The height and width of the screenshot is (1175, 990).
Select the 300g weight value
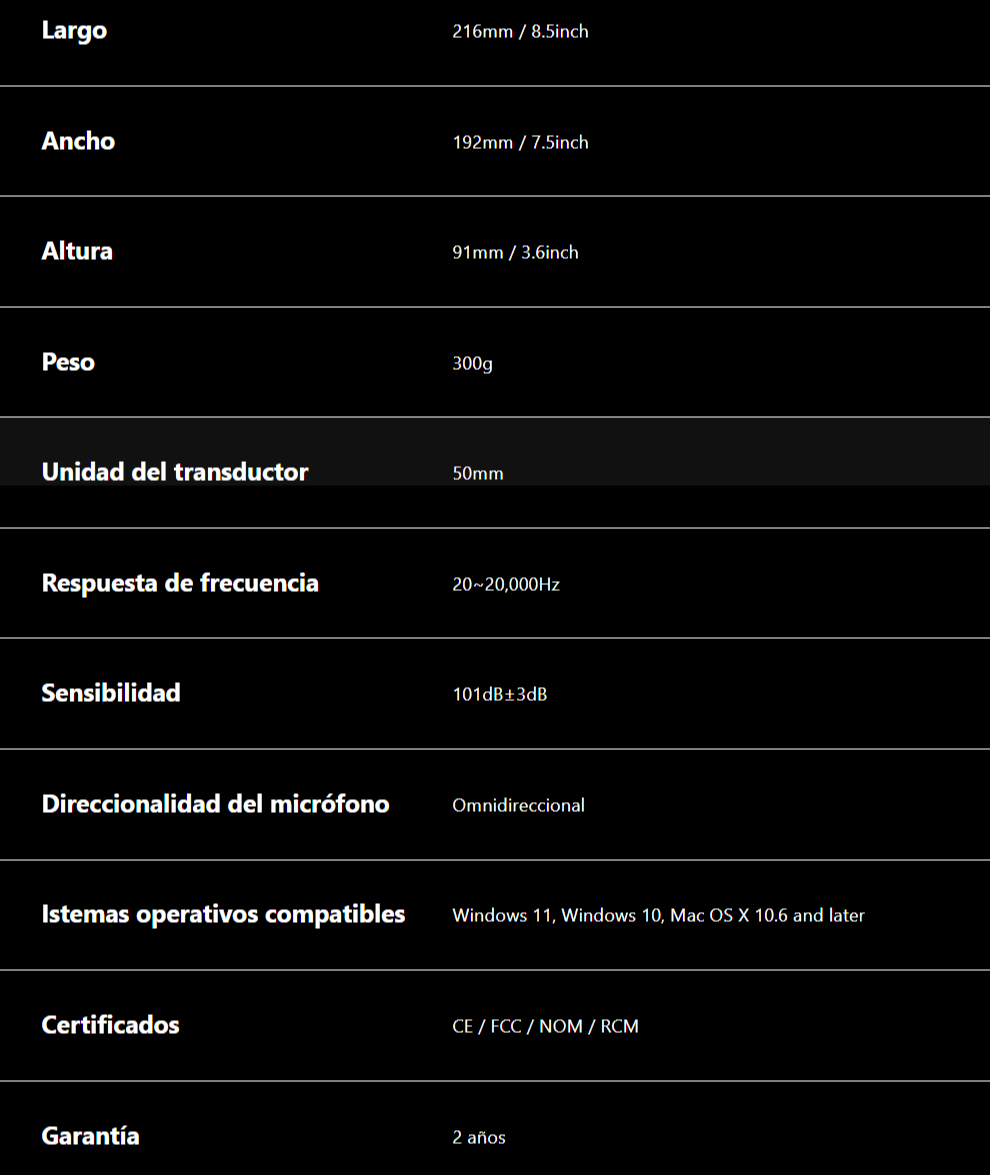click(472, 363)
